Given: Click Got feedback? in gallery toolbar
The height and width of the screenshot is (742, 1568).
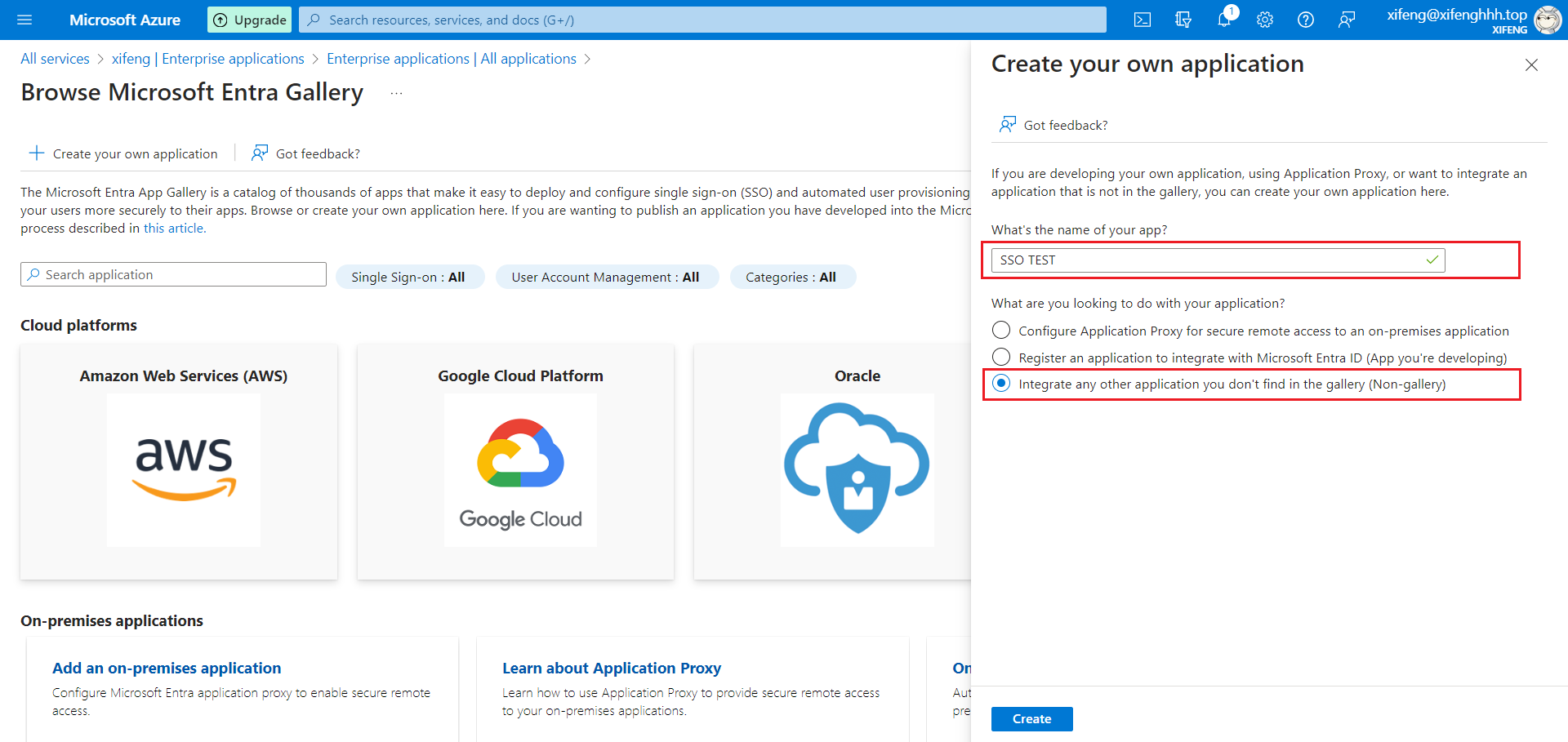Looking at the screenshot, I should click(x=305, y=153).
